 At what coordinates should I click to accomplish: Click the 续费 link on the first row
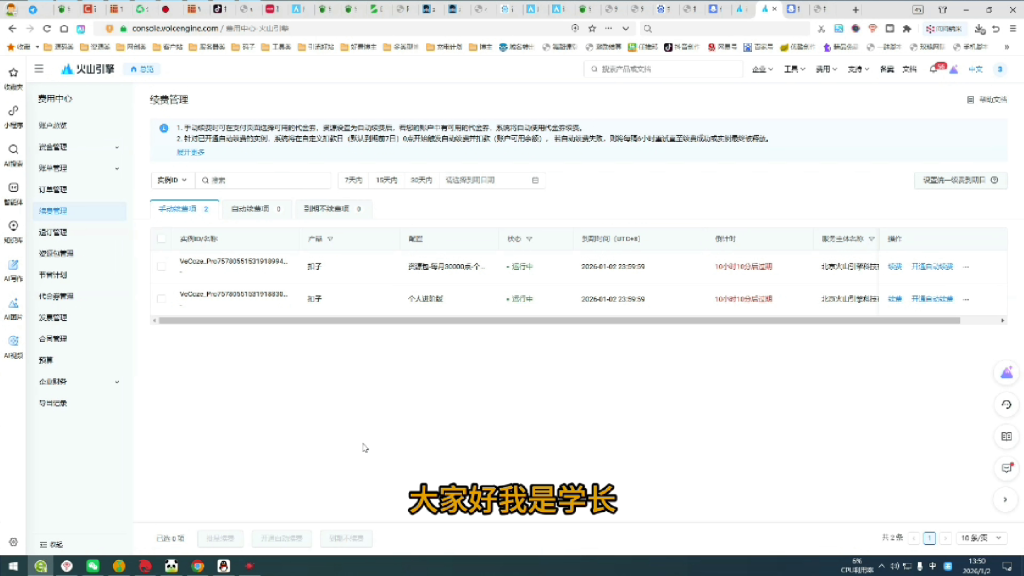[896, 266]
